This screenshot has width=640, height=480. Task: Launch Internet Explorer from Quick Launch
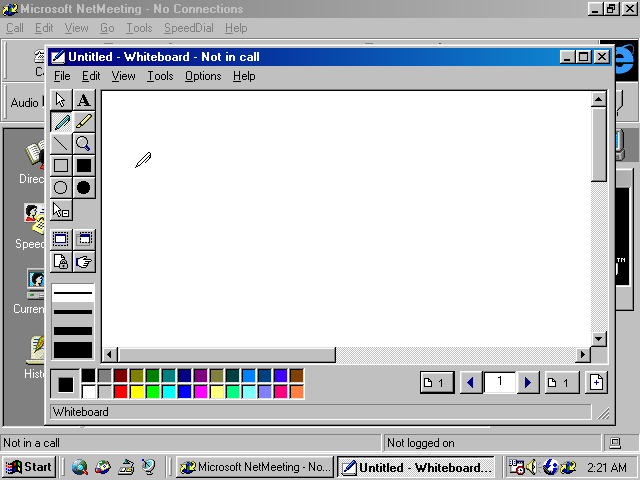80,467
